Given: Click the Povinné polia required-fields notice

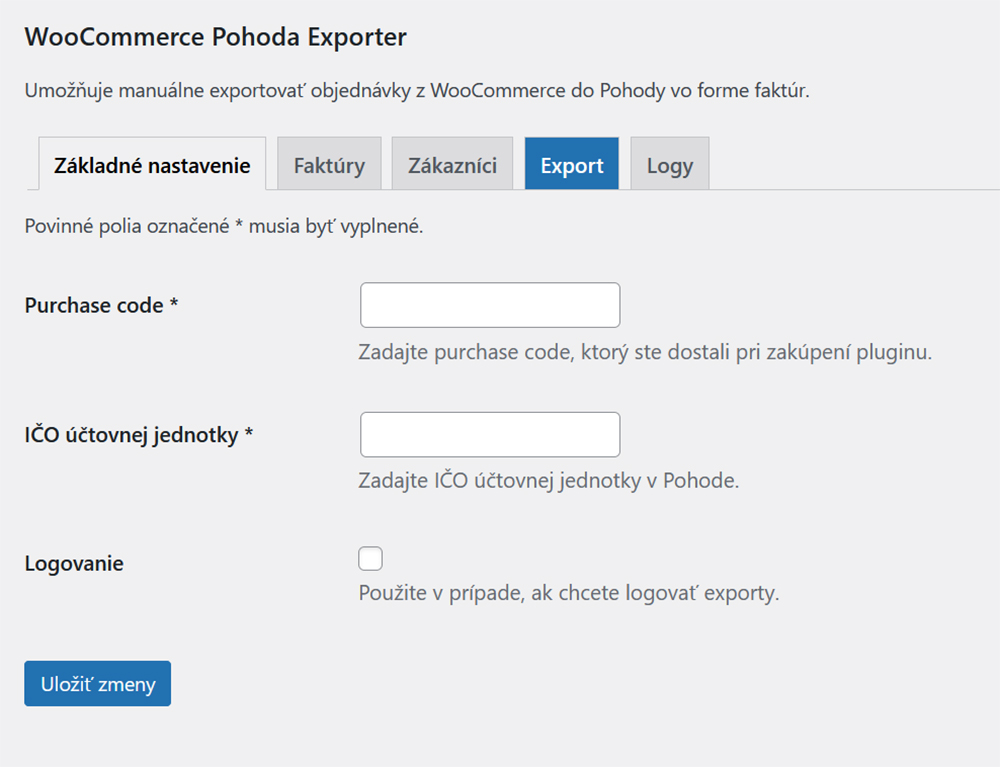Looking at the screenshot, I should 224,226.
